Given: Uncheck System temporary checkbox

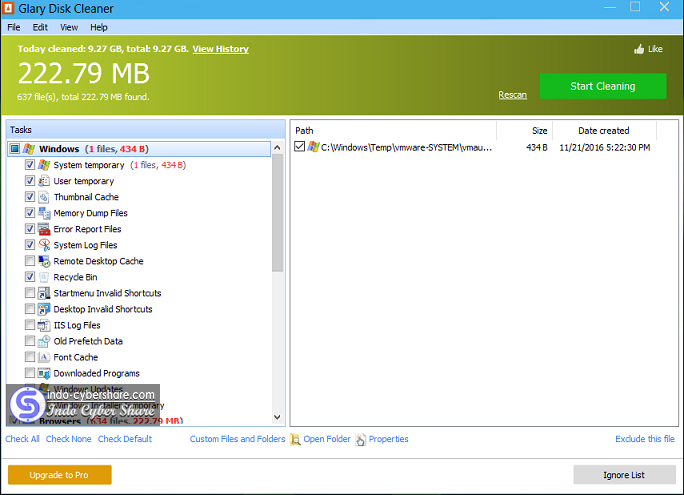Looking at the screenshot, I should coord(30,165).
